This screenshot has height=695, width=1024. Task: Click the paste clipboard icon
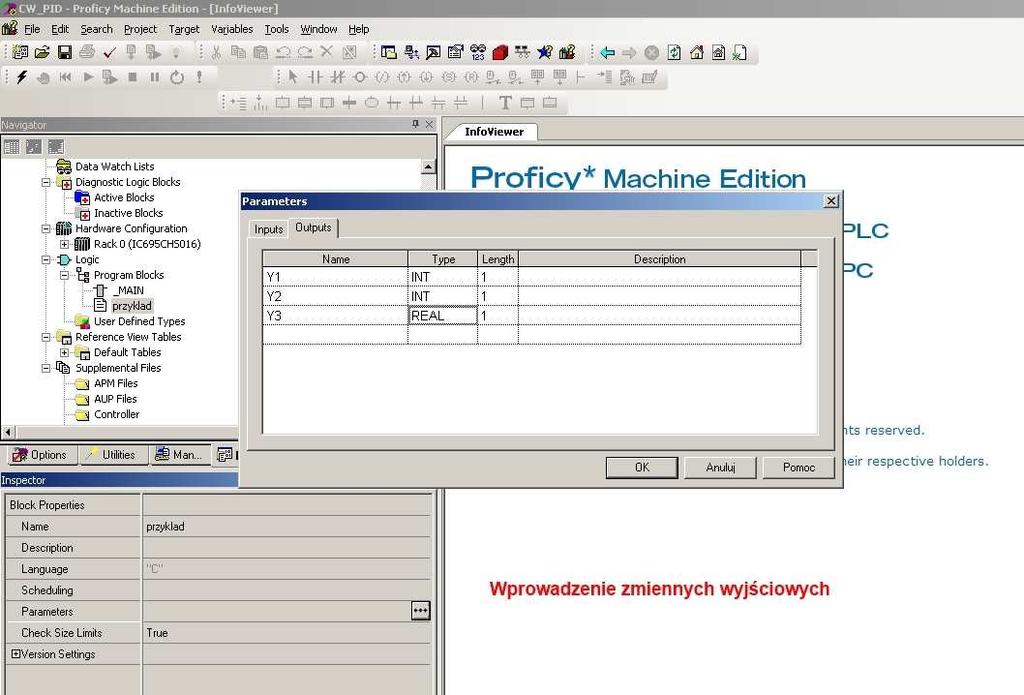[x=261, y=52]
